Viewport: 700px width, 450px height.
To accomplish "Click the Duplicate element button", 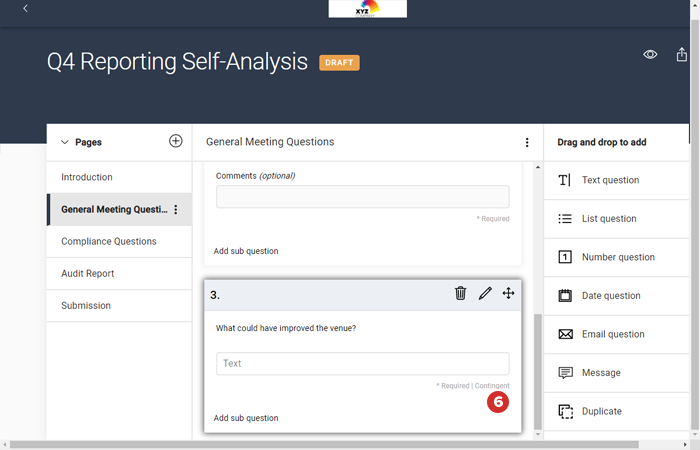I will click(x=601, y=411).
